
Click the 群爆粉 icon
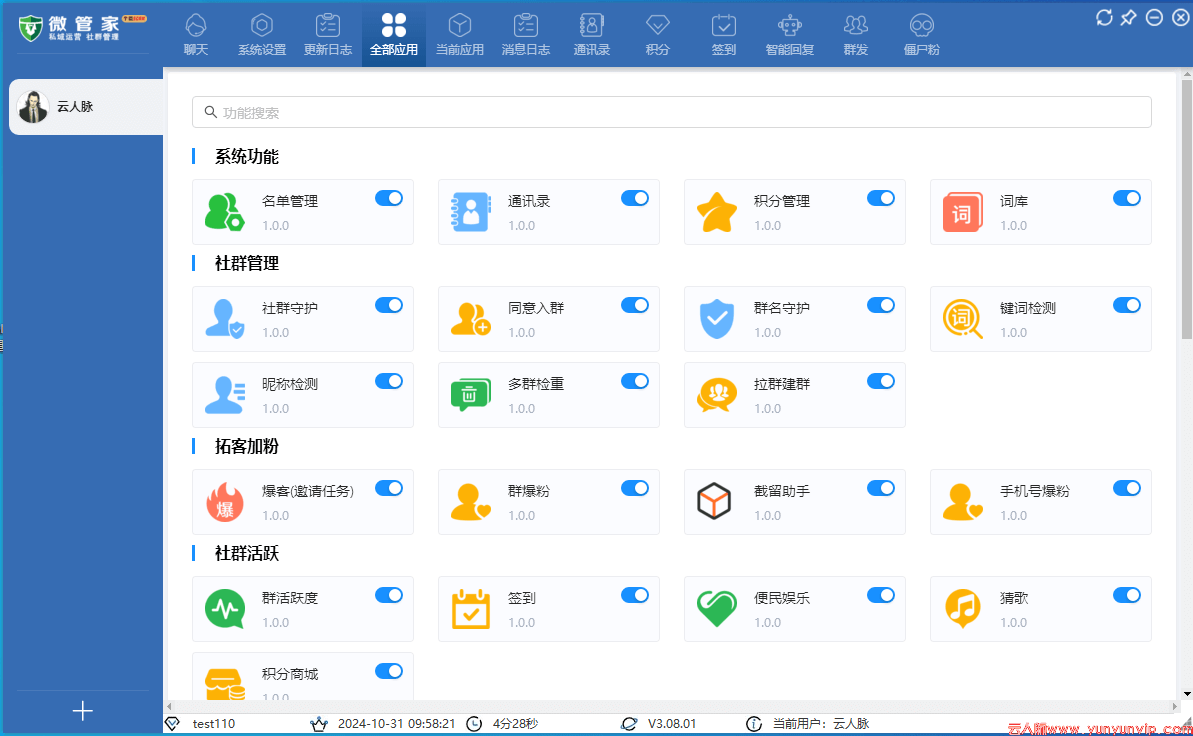[x=470, y=502]
